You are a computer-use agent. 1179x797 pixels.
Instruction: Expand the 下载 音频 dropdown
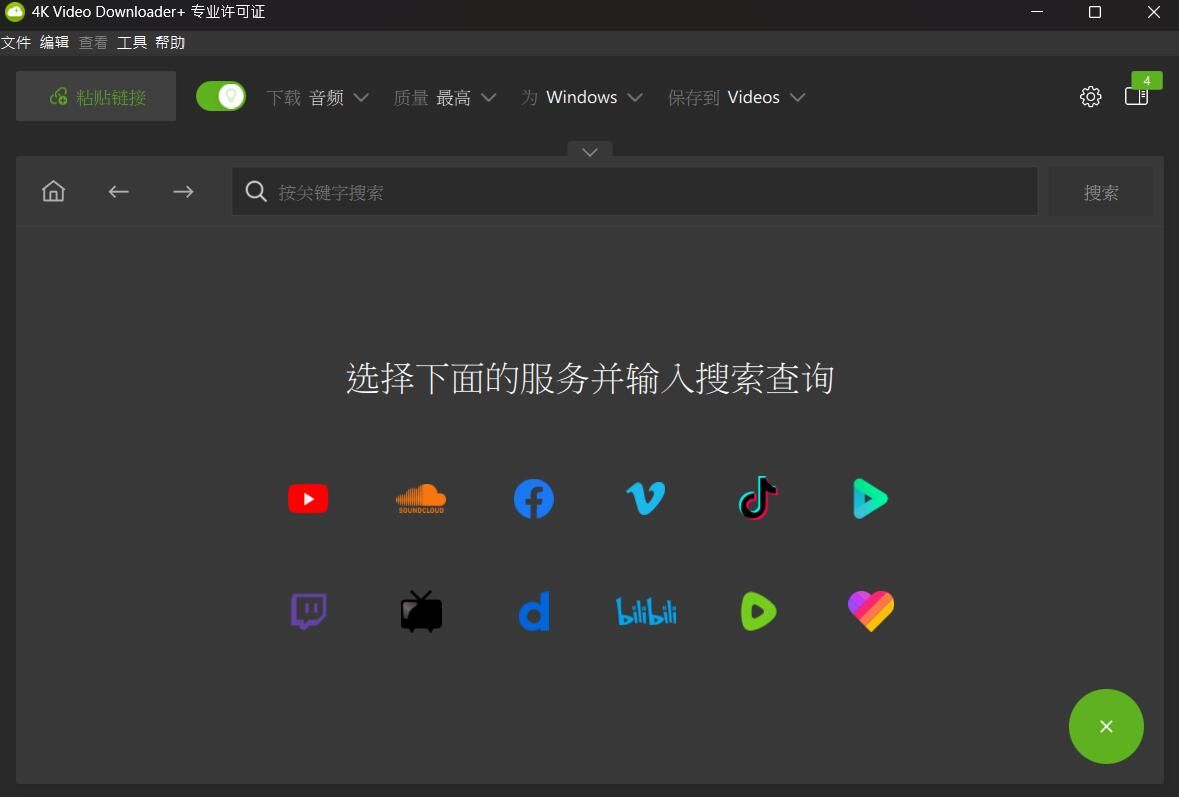pyautogui.click(x=318, y=97)
